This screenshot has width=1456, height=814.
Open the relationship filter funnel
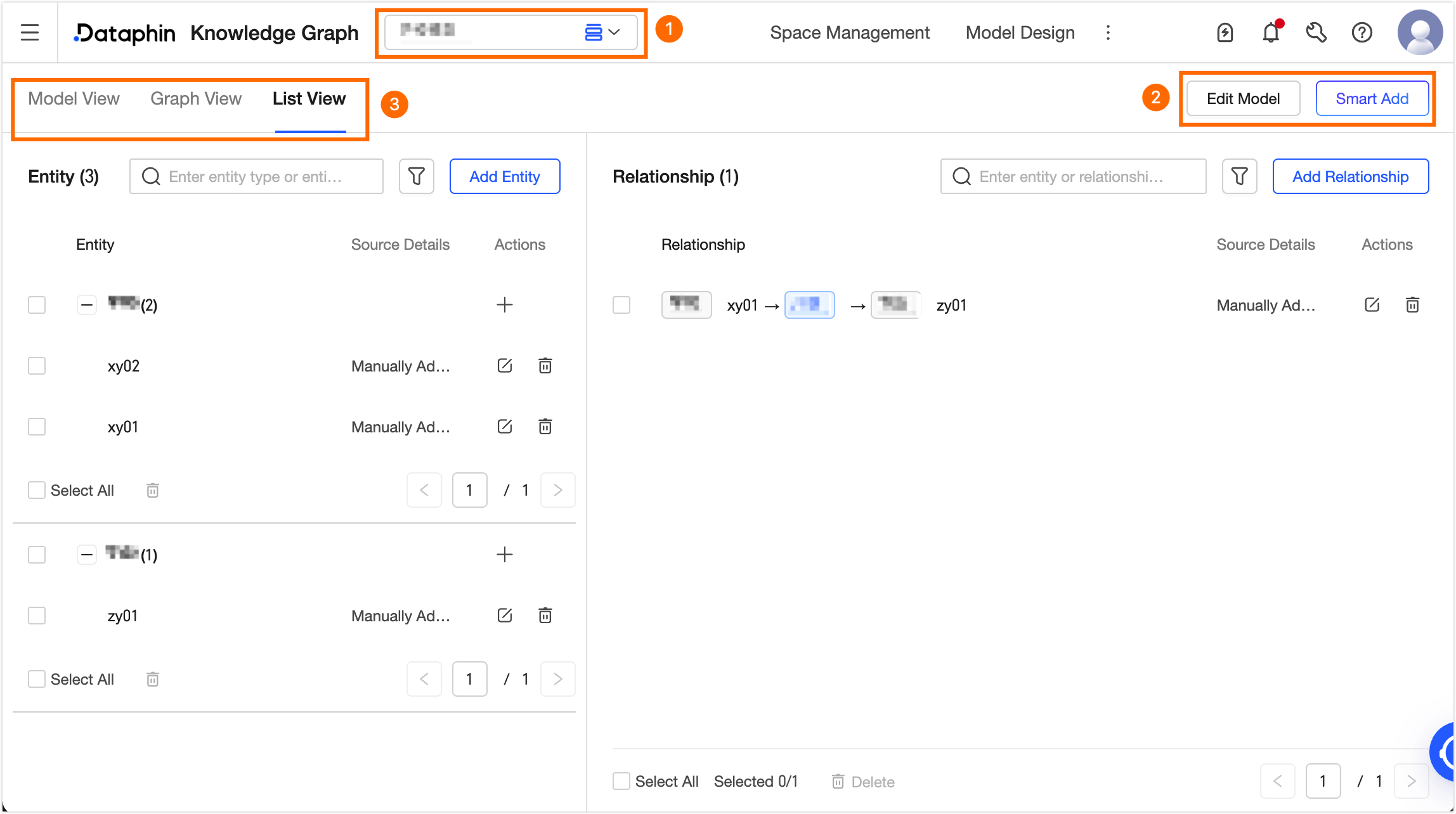(1240, 176)
